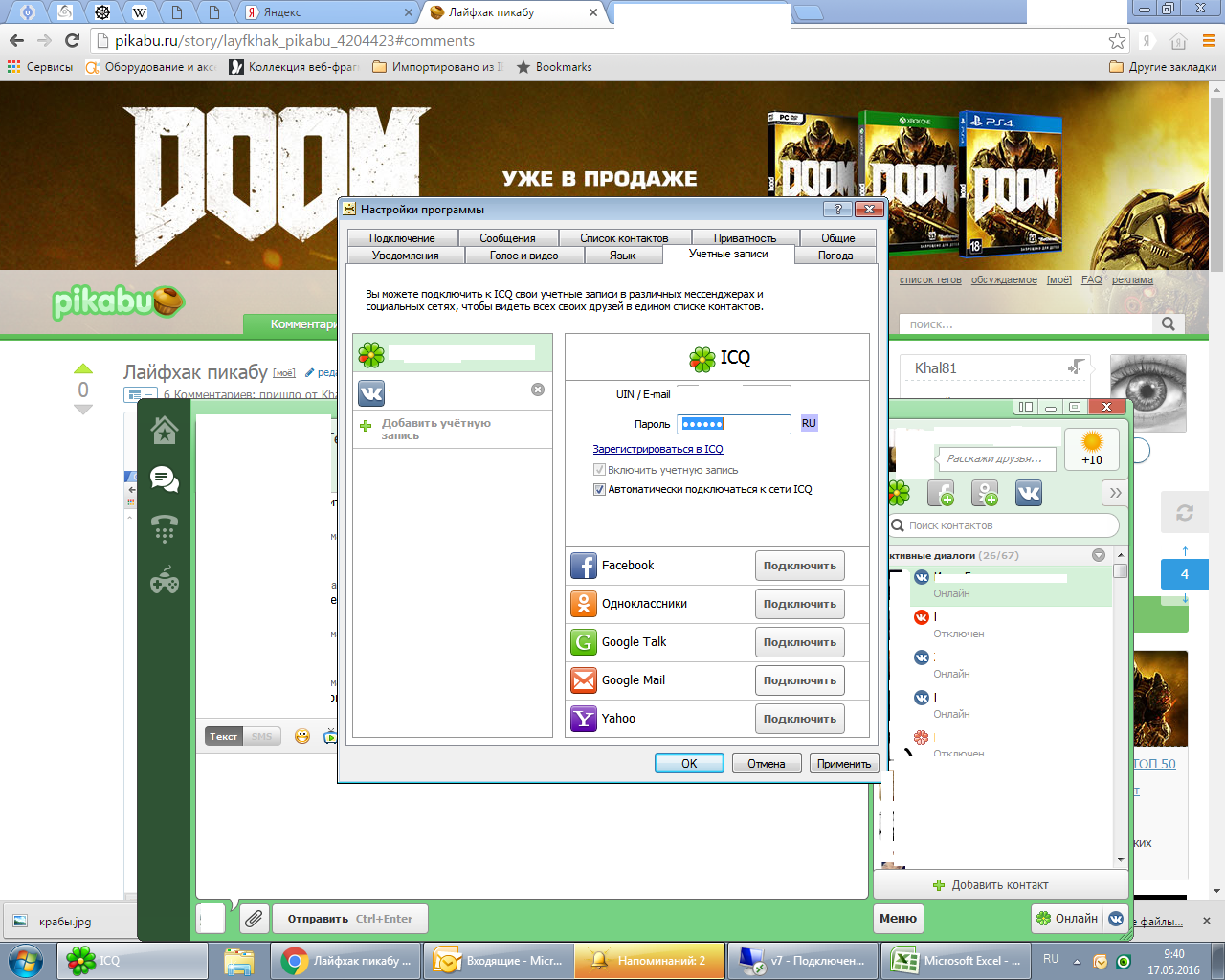The width and height of the screenshot is (1225, 980).
Task: Click the Отмена button
Action: pos(767,764)
